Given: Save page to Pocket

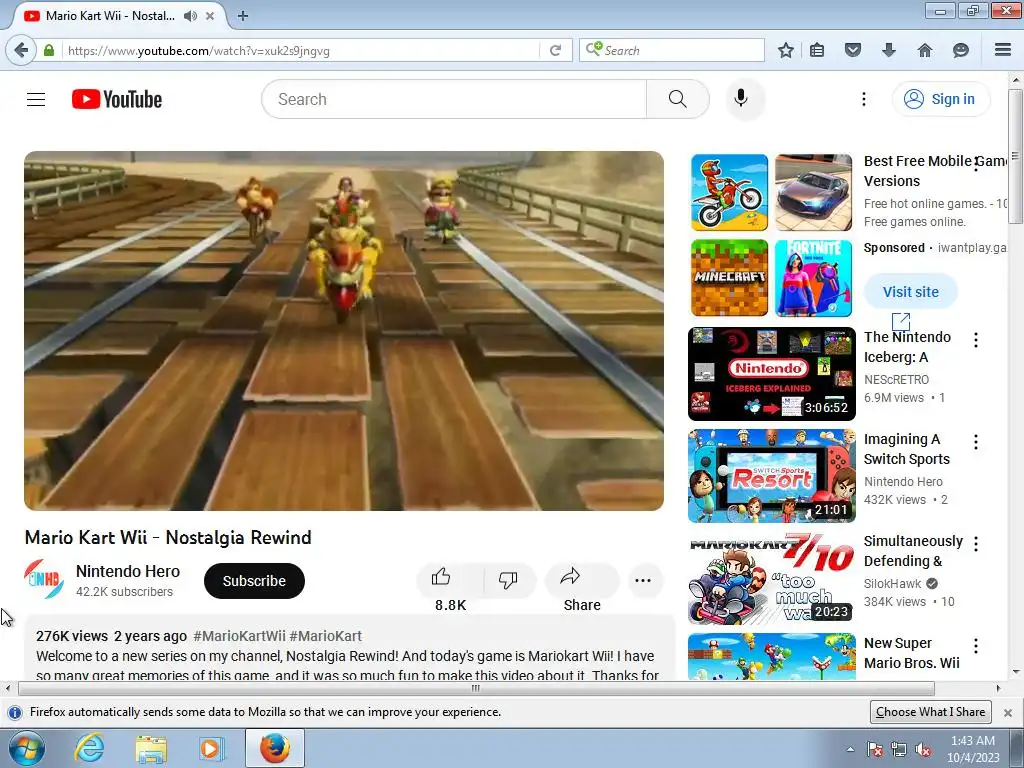Looking at the screenshot, I should pos(852,50).
